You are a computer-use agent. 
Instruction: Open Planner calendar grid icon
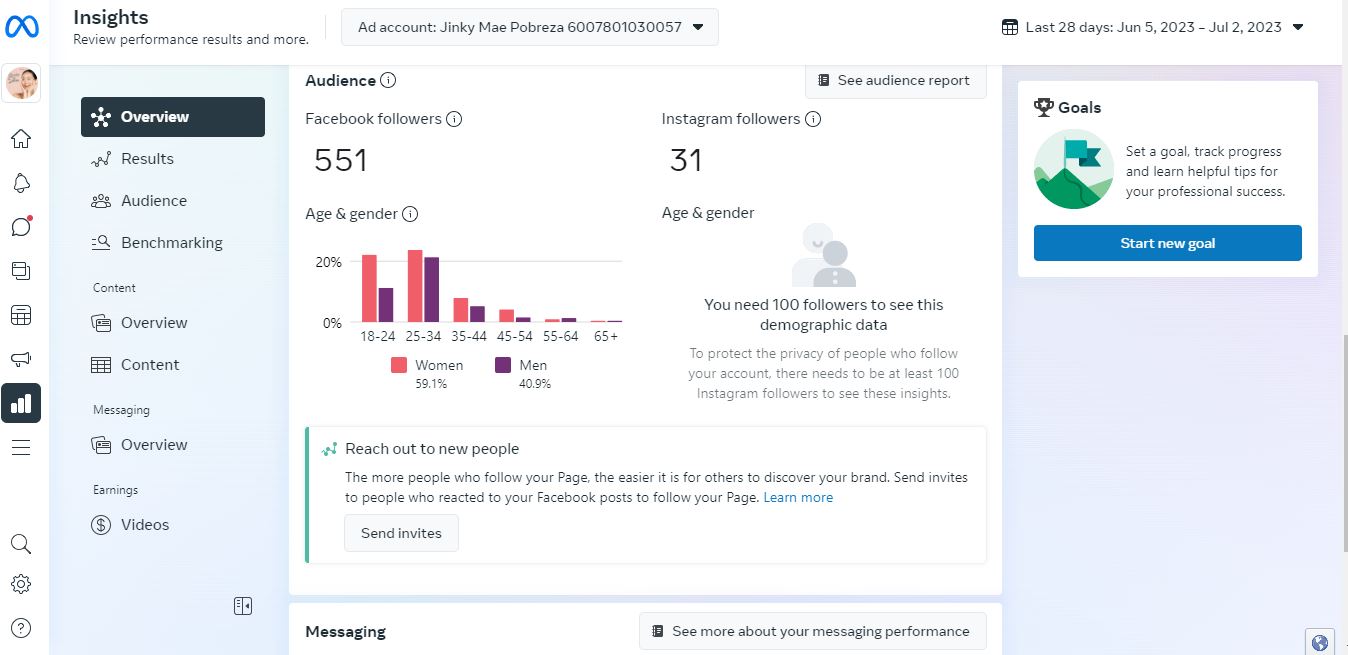[21, 315]
